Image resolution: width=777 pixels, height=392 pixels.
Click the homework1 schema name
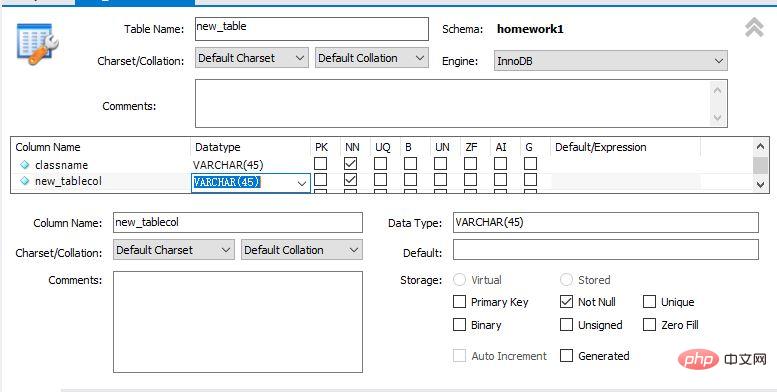530,29
